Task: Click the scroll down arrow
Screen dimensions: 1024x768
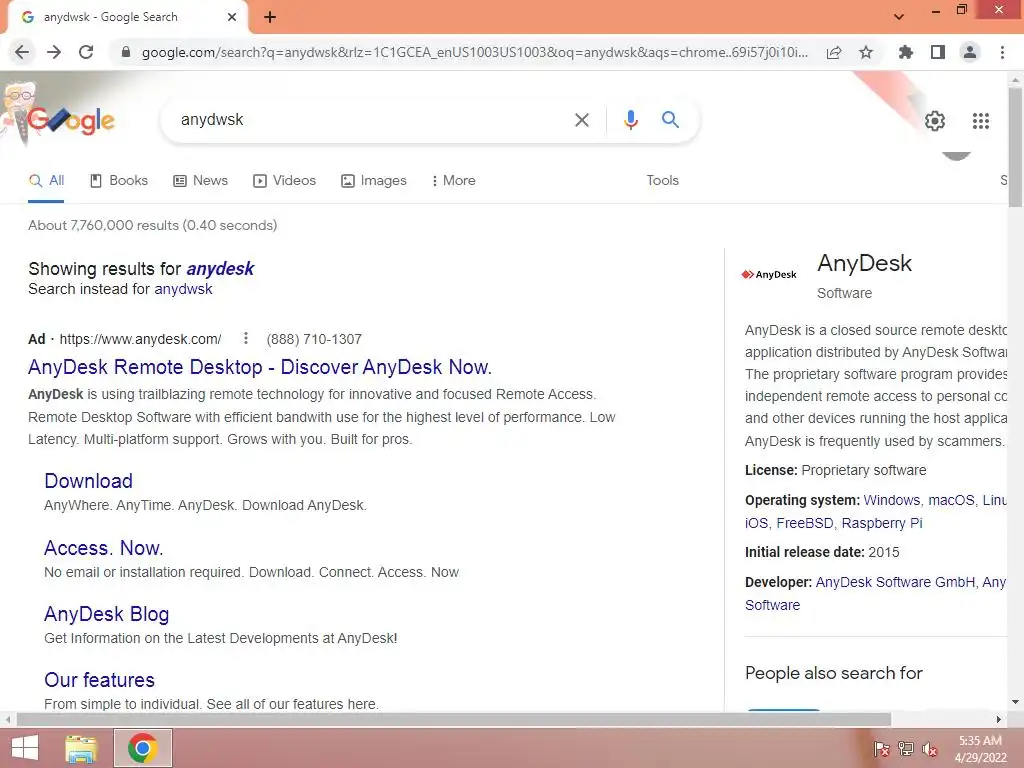Action: pyautogui.click(x=1016, y=702)
